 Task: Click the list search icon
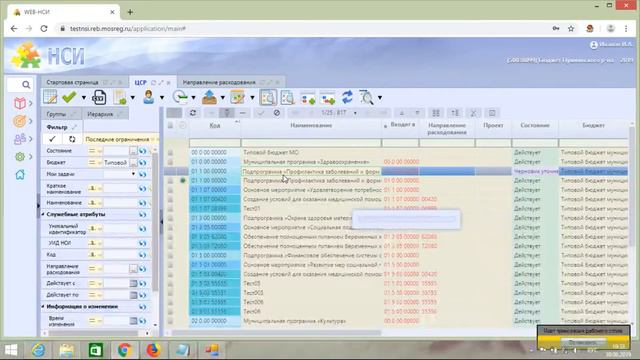(x=287, y=97)
